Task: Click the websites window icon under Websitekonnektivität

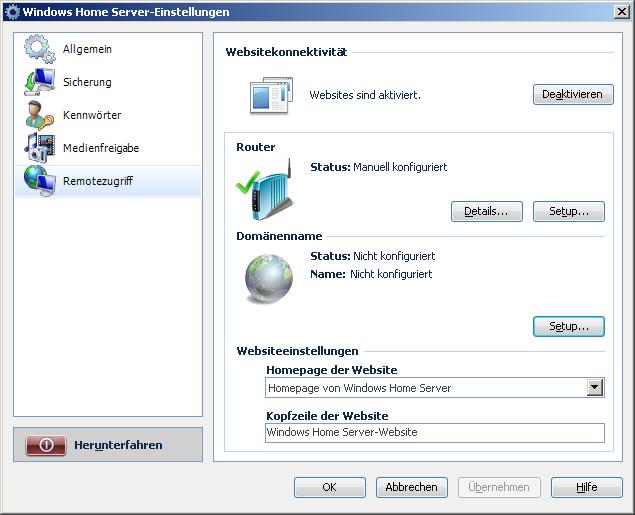Action: click(x=271, y=95)
